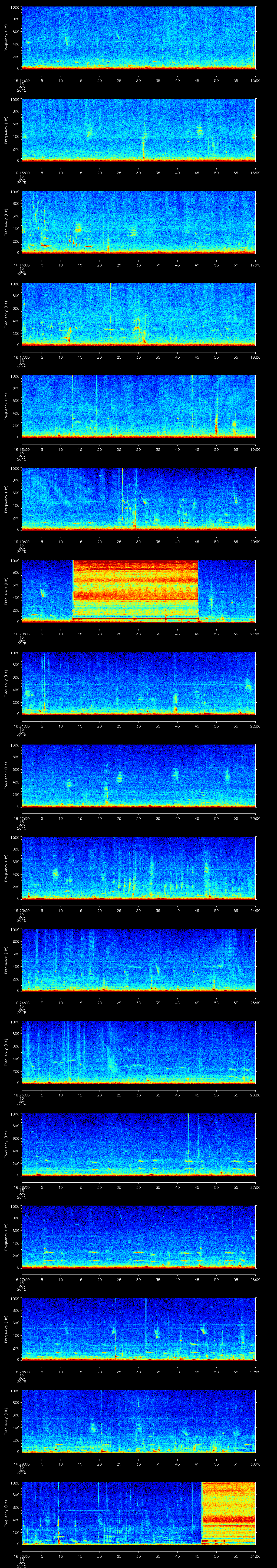
Task: Click the 16:18:00 start timestamp label
Action: [x=21, y=449]
